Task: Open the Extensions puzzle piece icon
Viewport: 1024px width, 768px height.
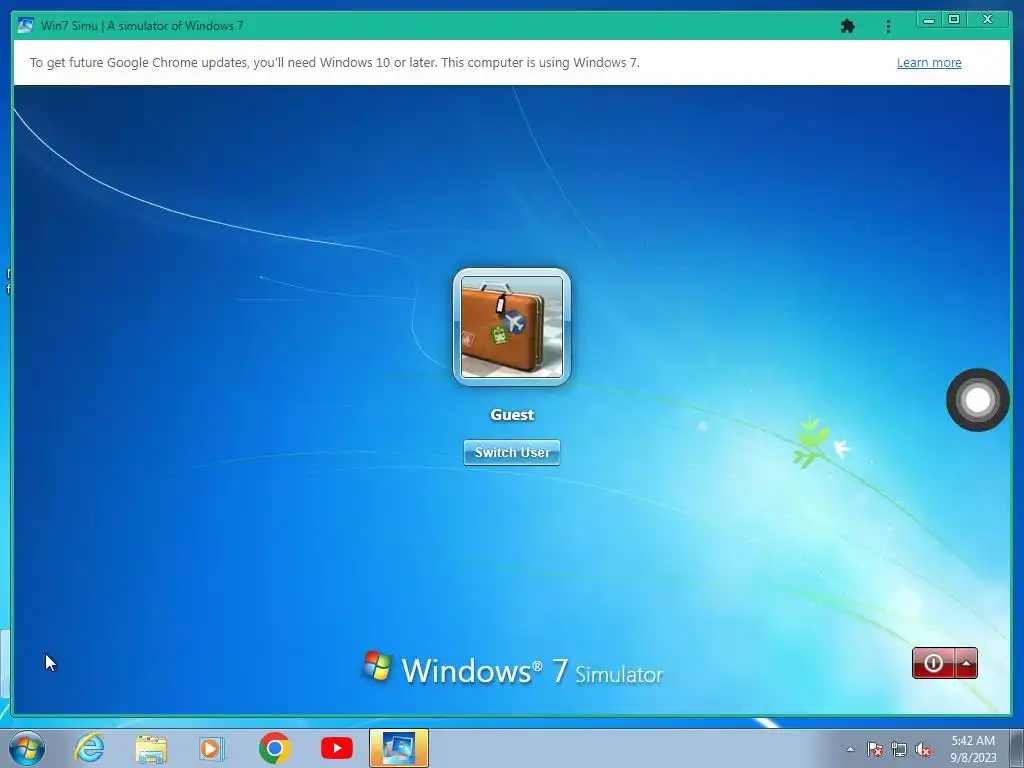Action: point(848,26)
